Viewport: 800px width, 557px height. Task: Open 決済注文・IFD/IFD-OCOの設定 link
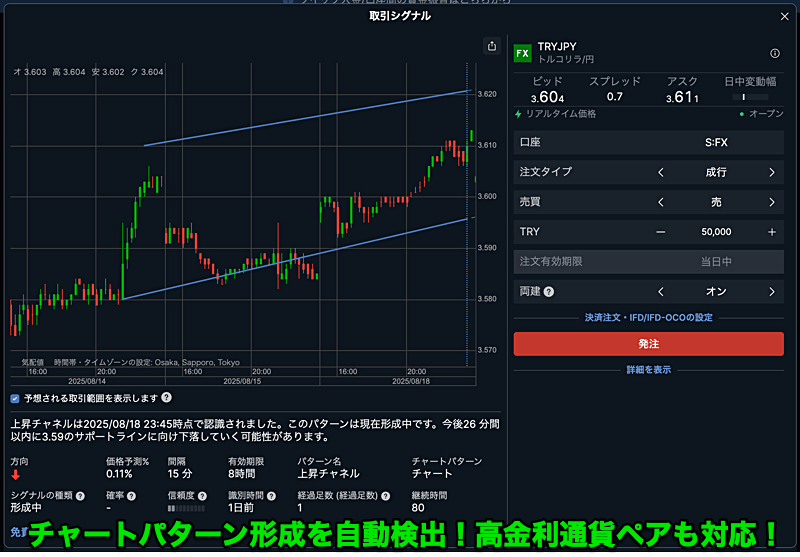pyautogui.click(x=648, y=317)
